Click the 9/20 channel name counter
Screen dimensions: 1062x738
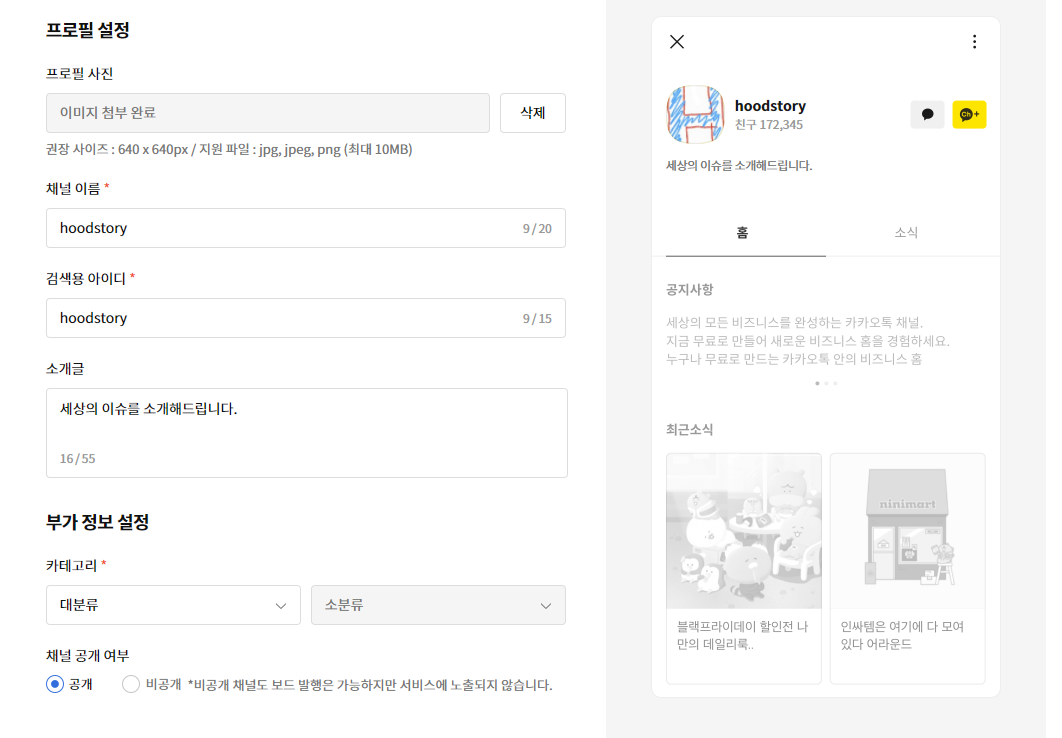pyautogui.click(x=537, y=229)
